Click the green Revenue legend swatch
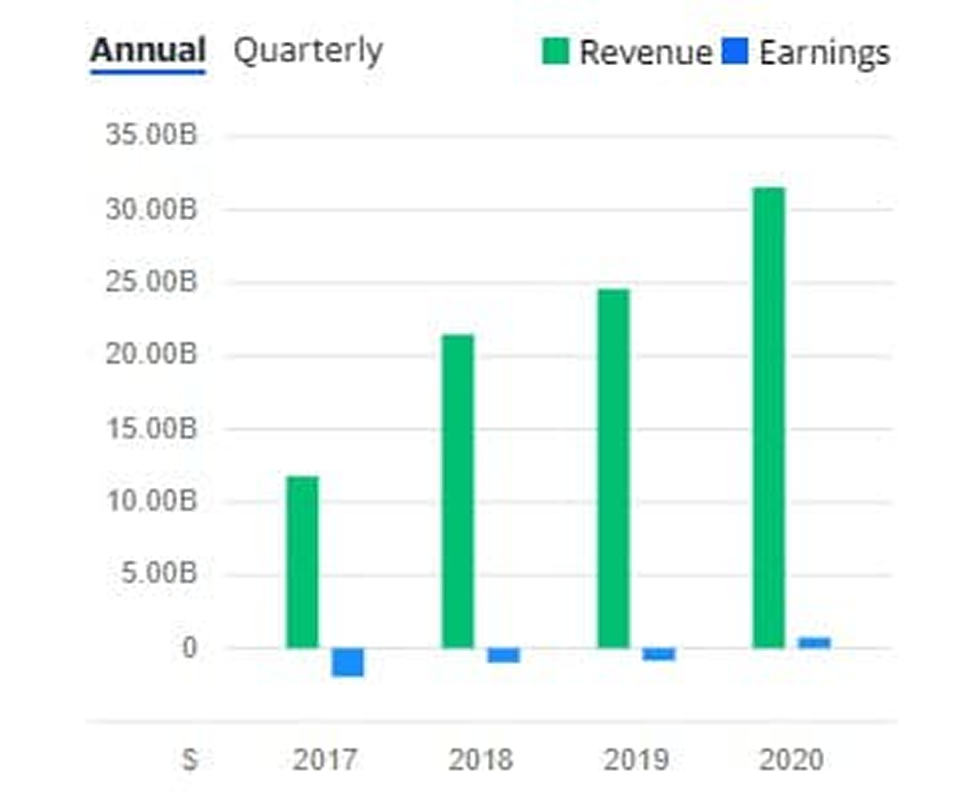The width and height of the screenshot is (961, 802). coord(555,51)
